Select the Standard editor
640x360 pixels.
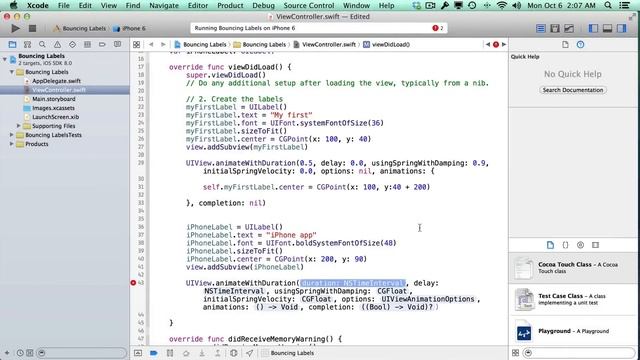point(540,28)
